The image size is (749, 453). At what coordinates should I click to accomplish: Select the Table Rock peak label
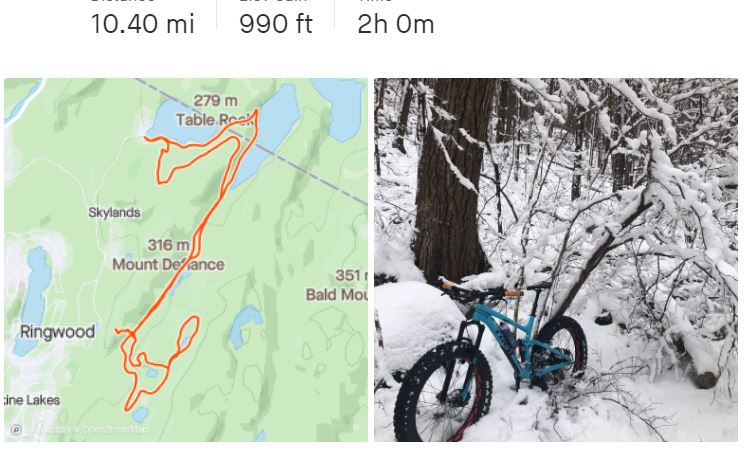tap(213, 119)
